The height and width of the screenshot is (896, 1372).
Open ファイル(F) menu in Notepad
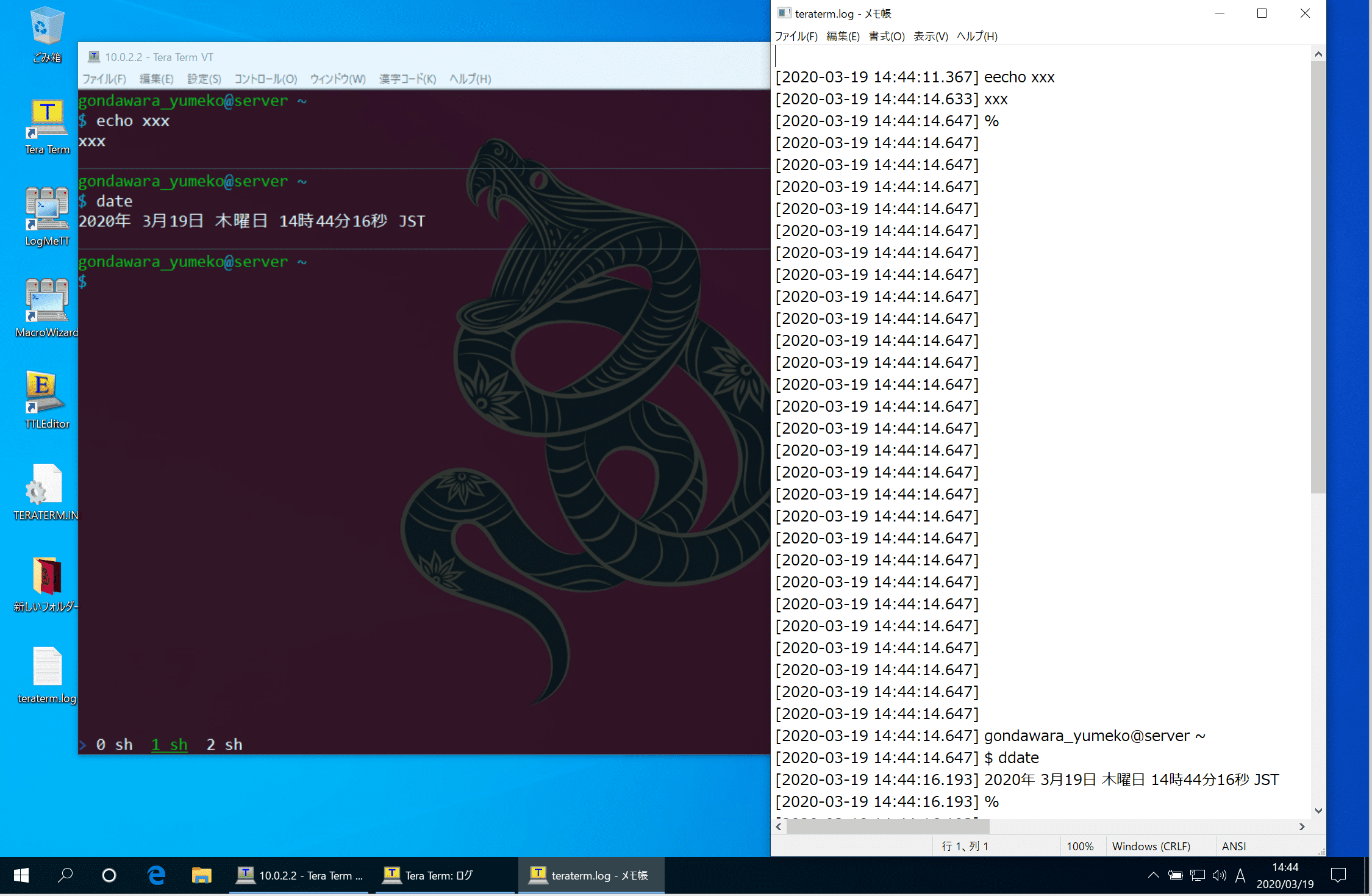[x=796, y=36]
